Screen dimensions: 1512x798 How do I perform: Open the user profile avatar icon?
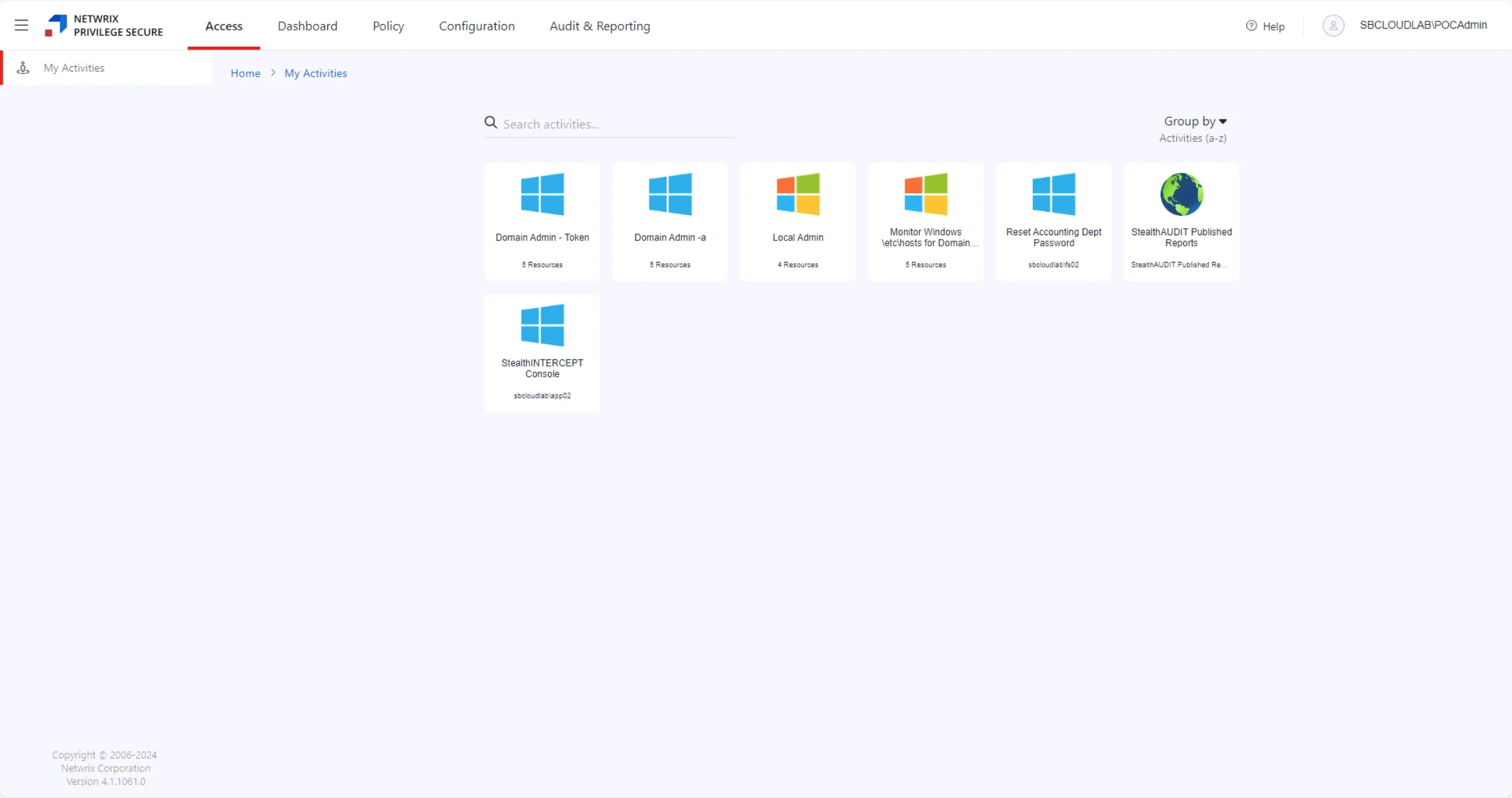tap(1333, 25)
